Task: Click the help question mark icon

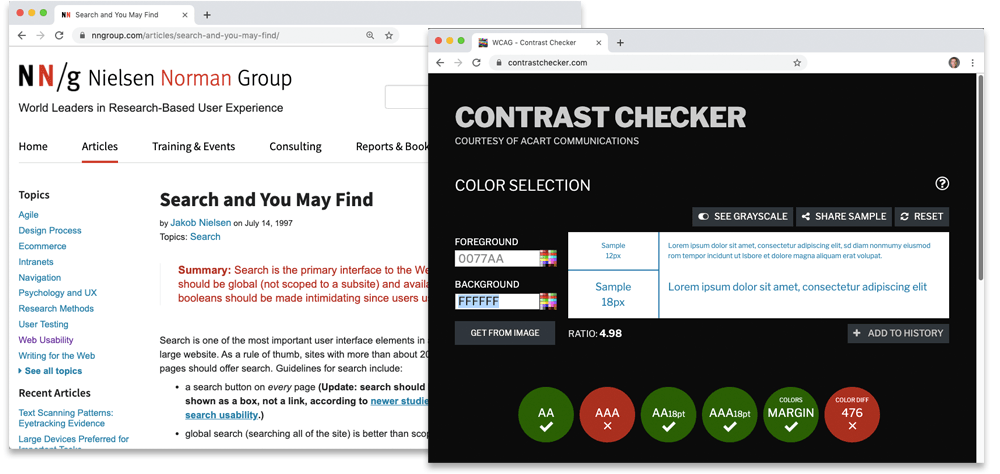Action: point(942,184)
